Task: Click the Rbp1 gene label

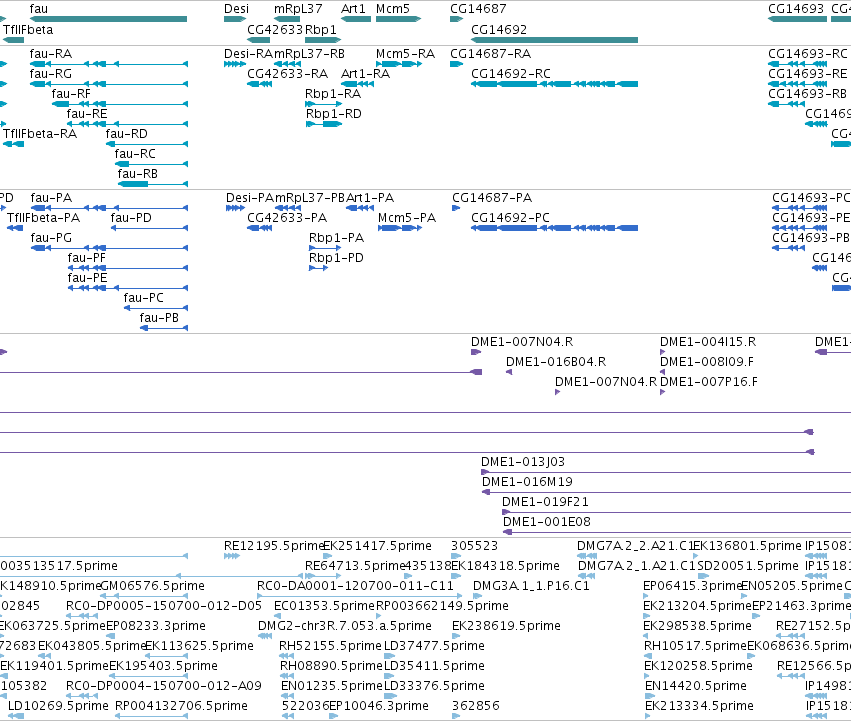Action: pyautogui.click(x=321, y=29)
